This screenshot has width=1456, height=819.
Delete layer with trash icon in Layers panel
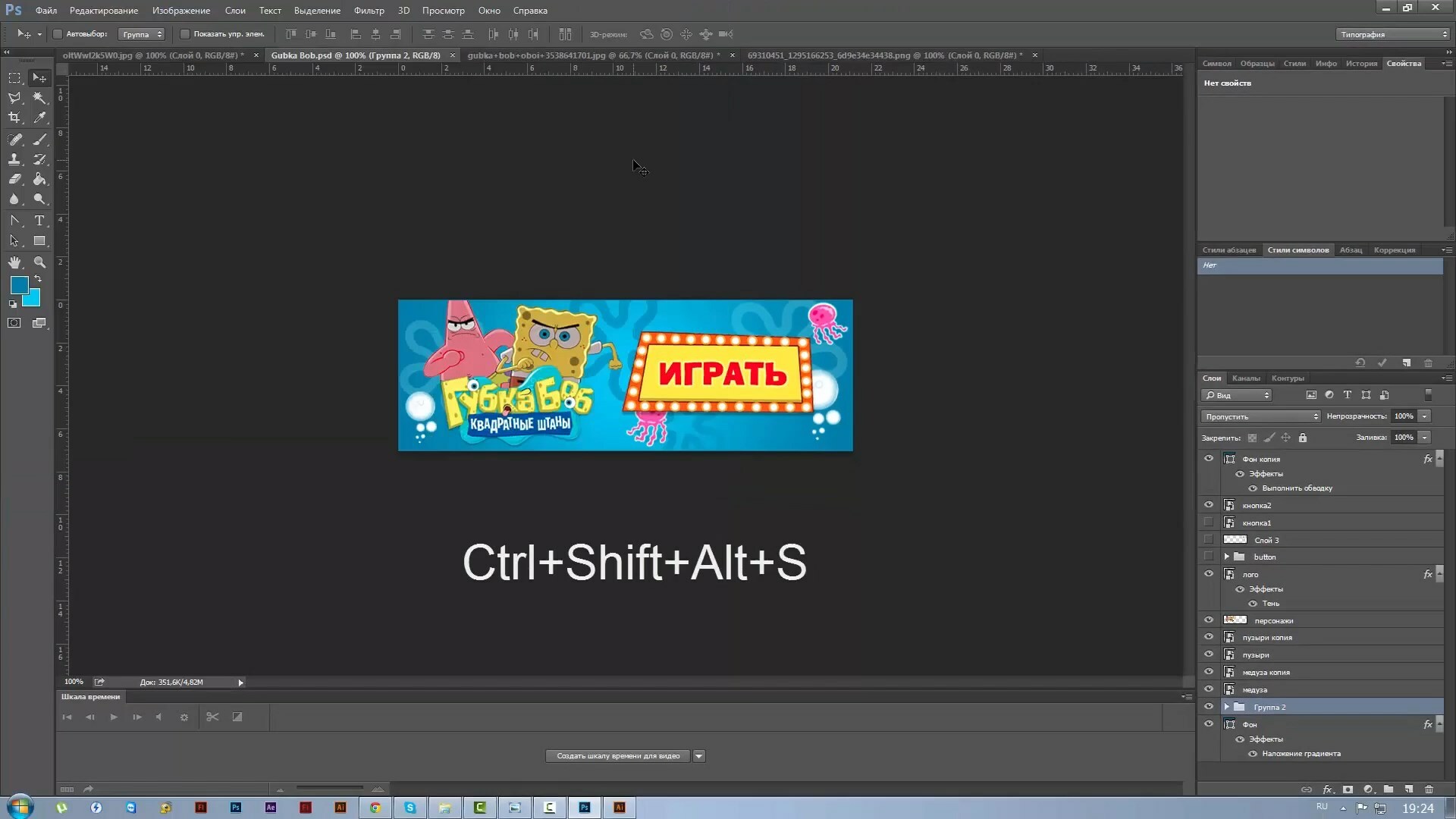coord(1429,789)
